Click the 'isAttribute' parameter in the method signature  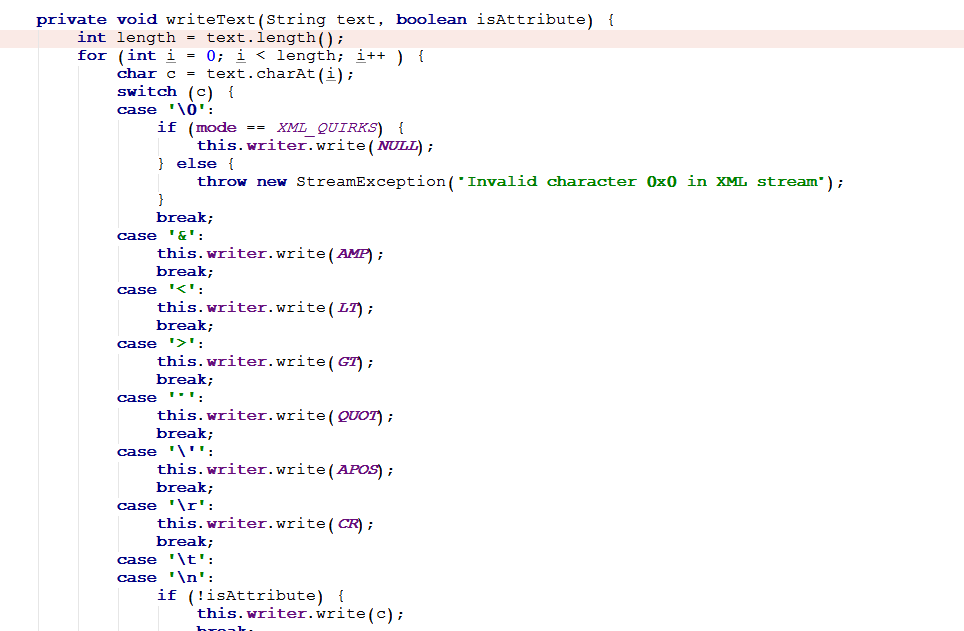pos(531,20)
